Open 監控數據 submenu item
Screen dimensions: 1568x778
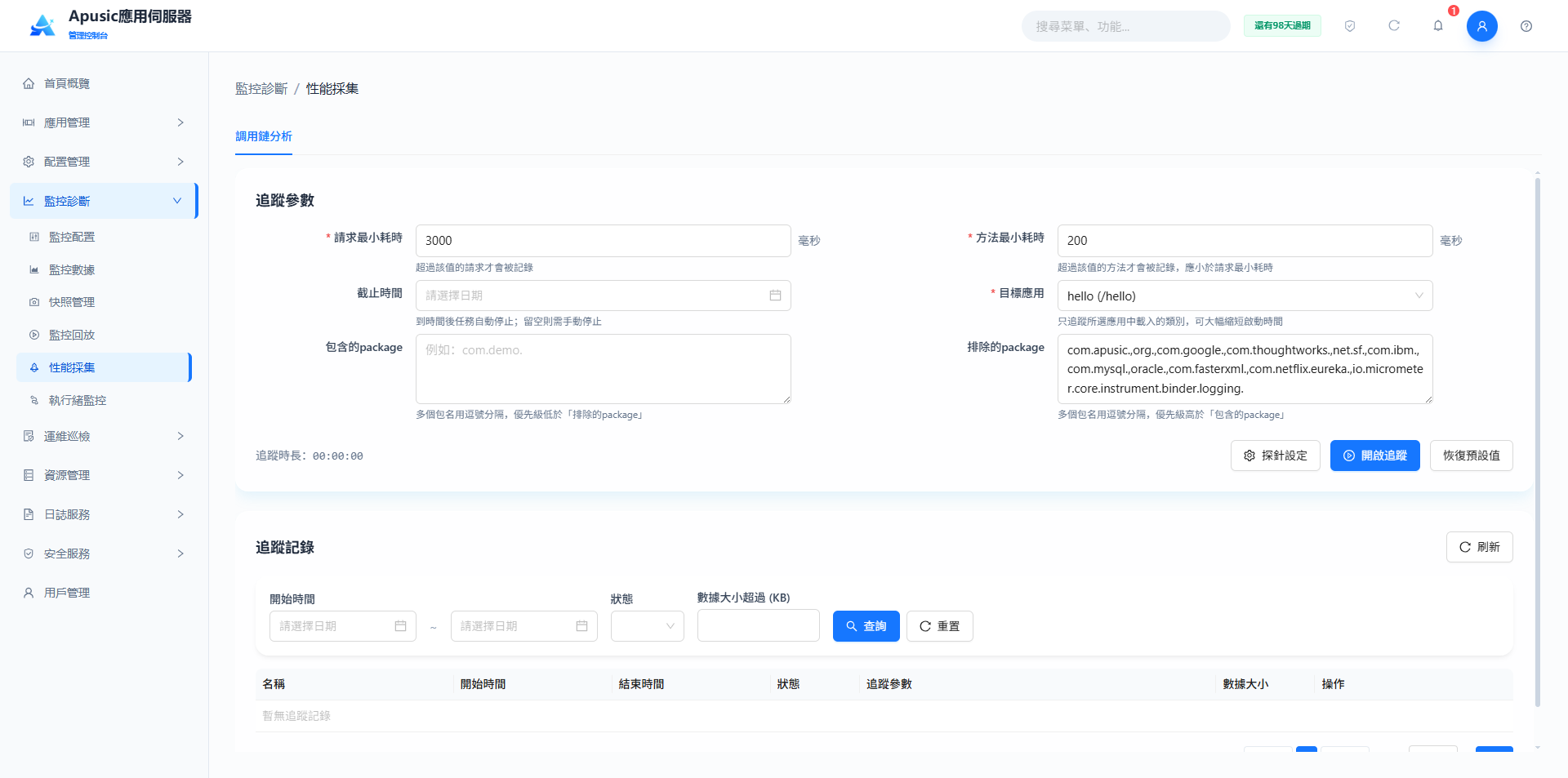104,269
